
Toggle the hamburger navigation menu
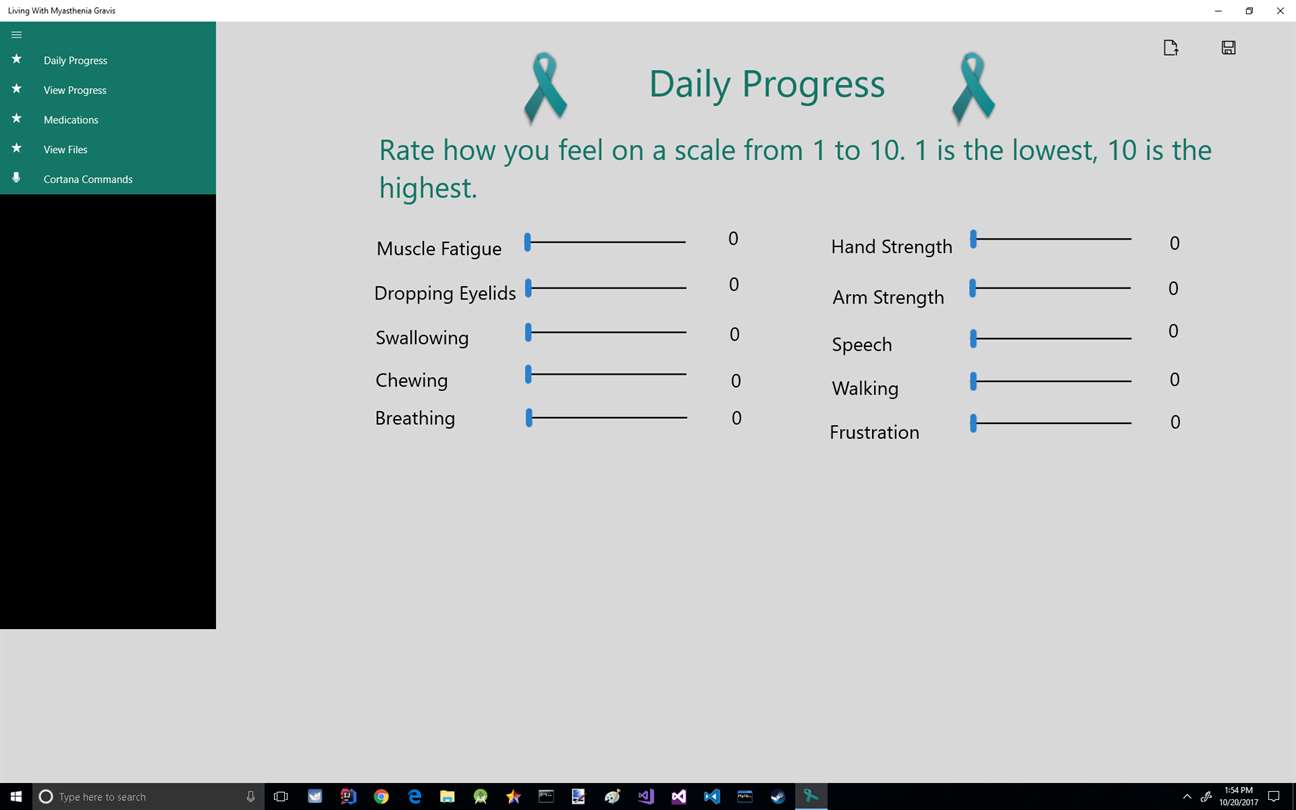tap(16, 35)
